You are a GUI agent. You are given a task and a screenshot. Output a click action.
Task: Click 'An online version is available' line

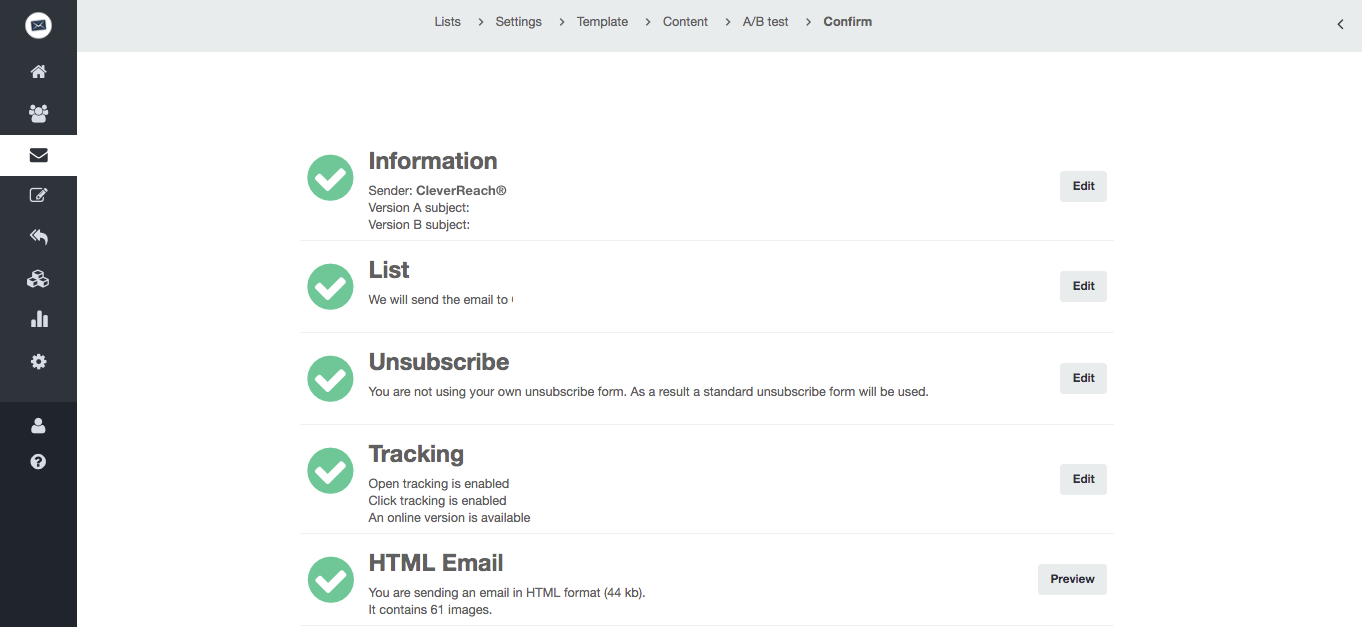449,518
